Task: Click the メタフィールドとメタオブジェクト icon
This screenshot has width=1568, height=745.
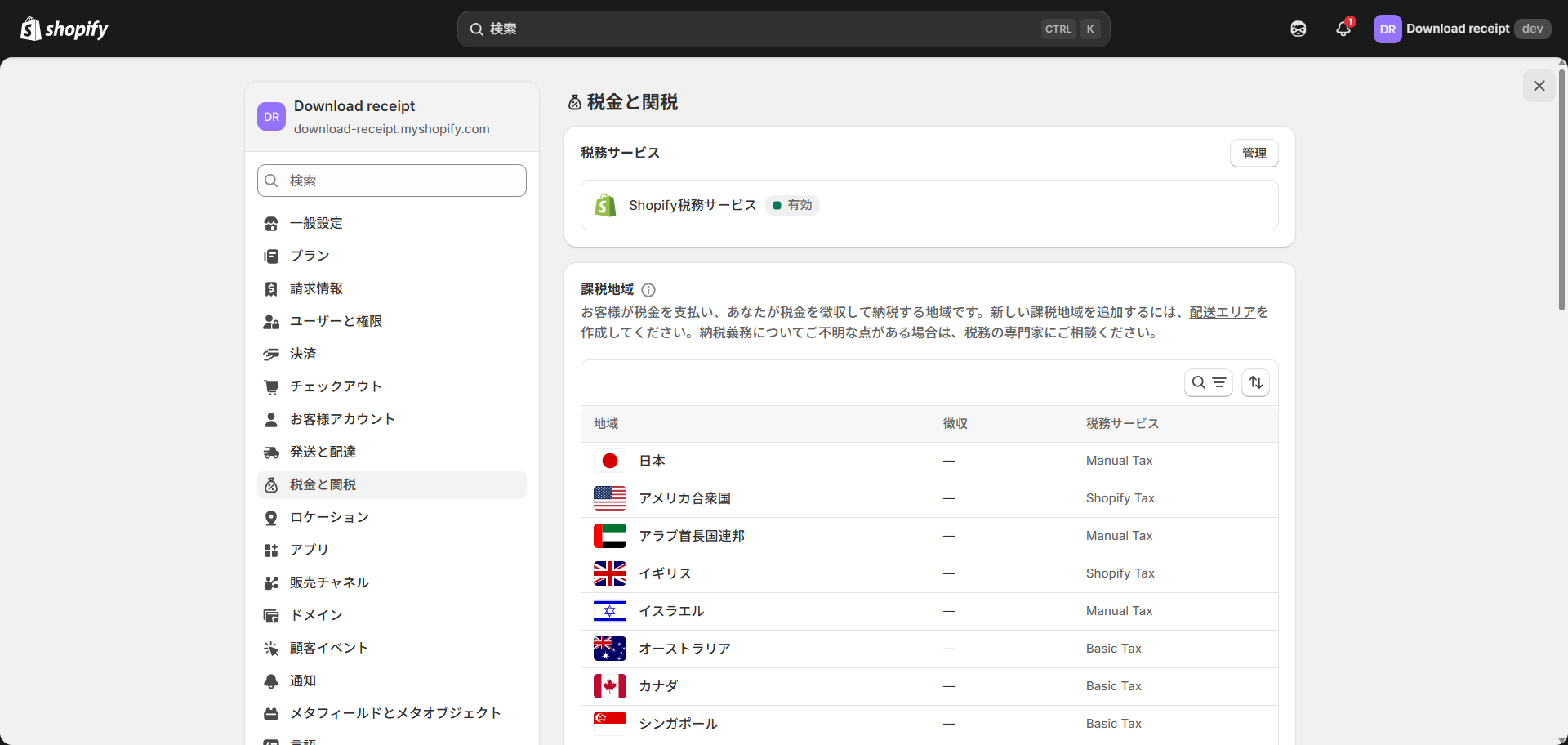Action: point(271,714)
